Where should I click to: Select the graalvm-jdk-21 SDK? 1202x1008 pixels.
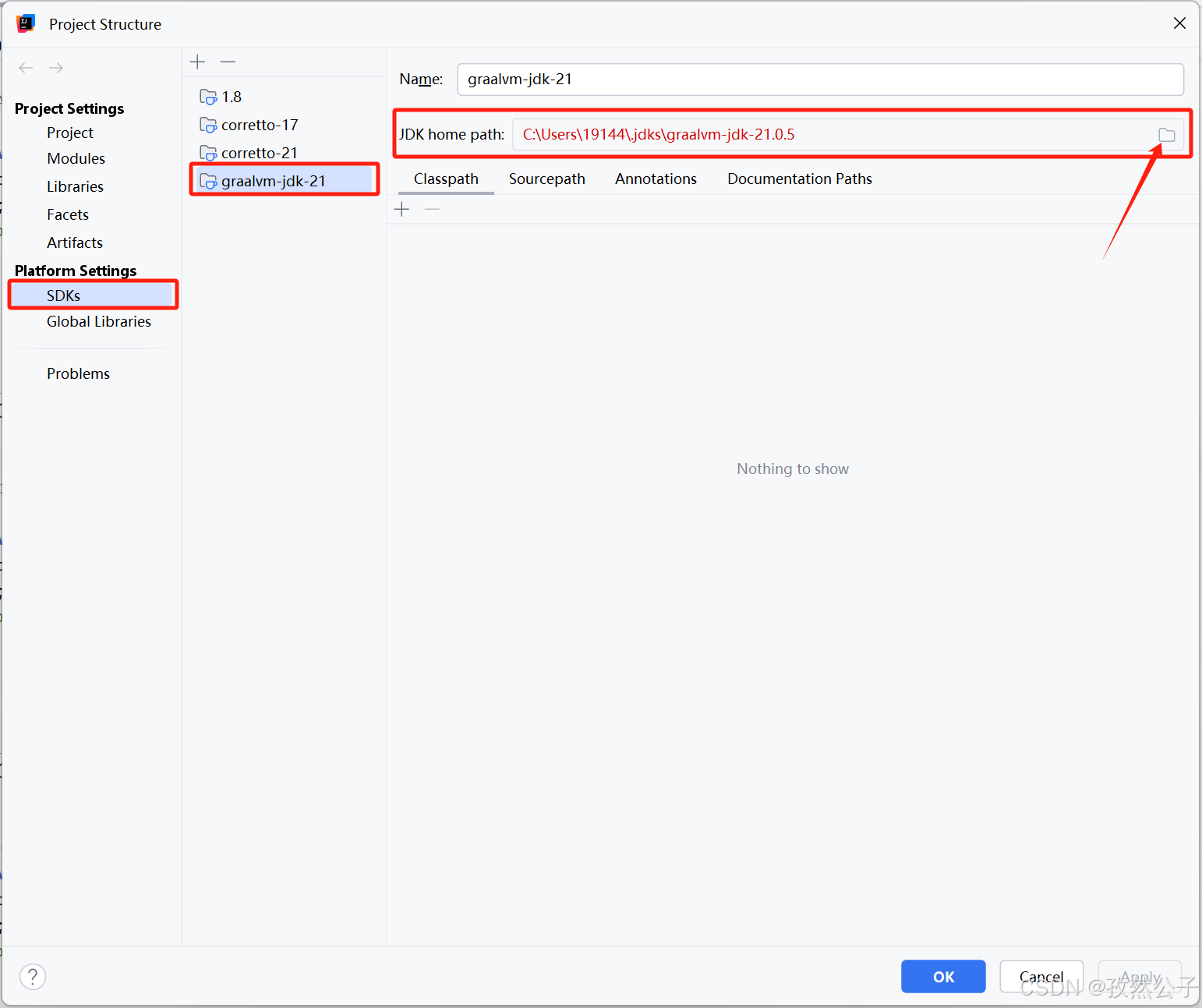click(285, 181)
